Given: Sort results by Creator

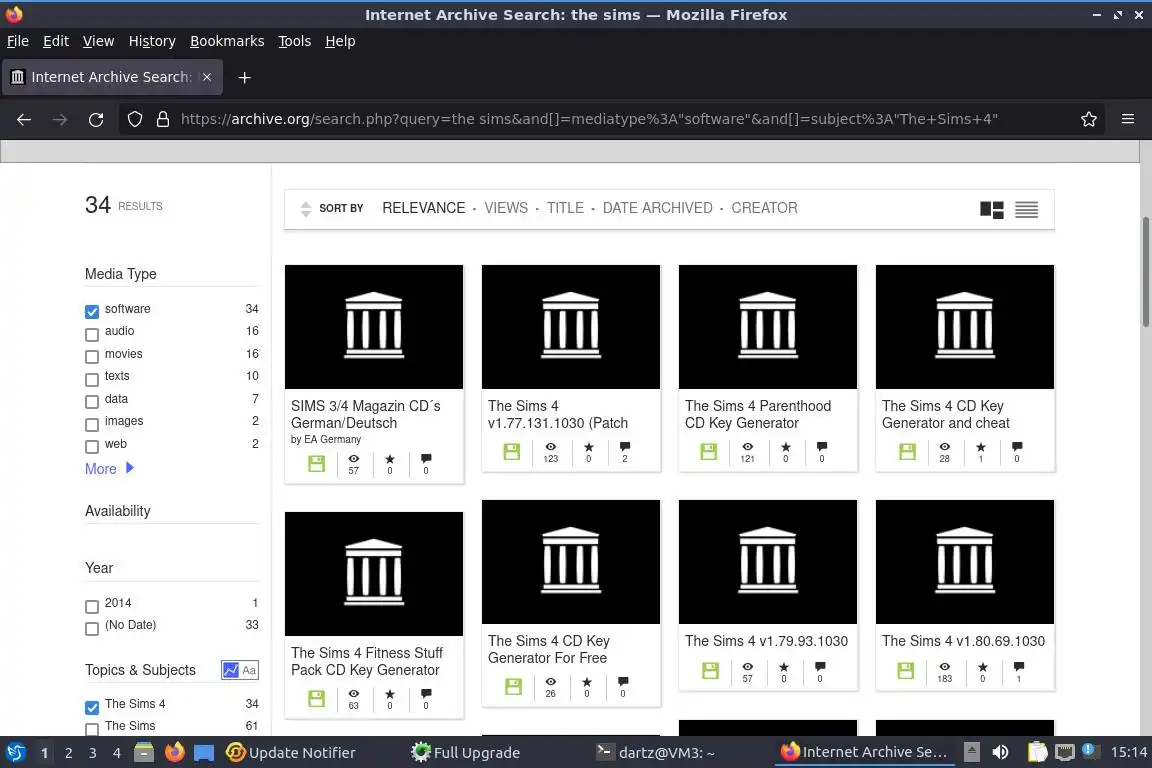Looking at the screenshot, I should [764, 208].
